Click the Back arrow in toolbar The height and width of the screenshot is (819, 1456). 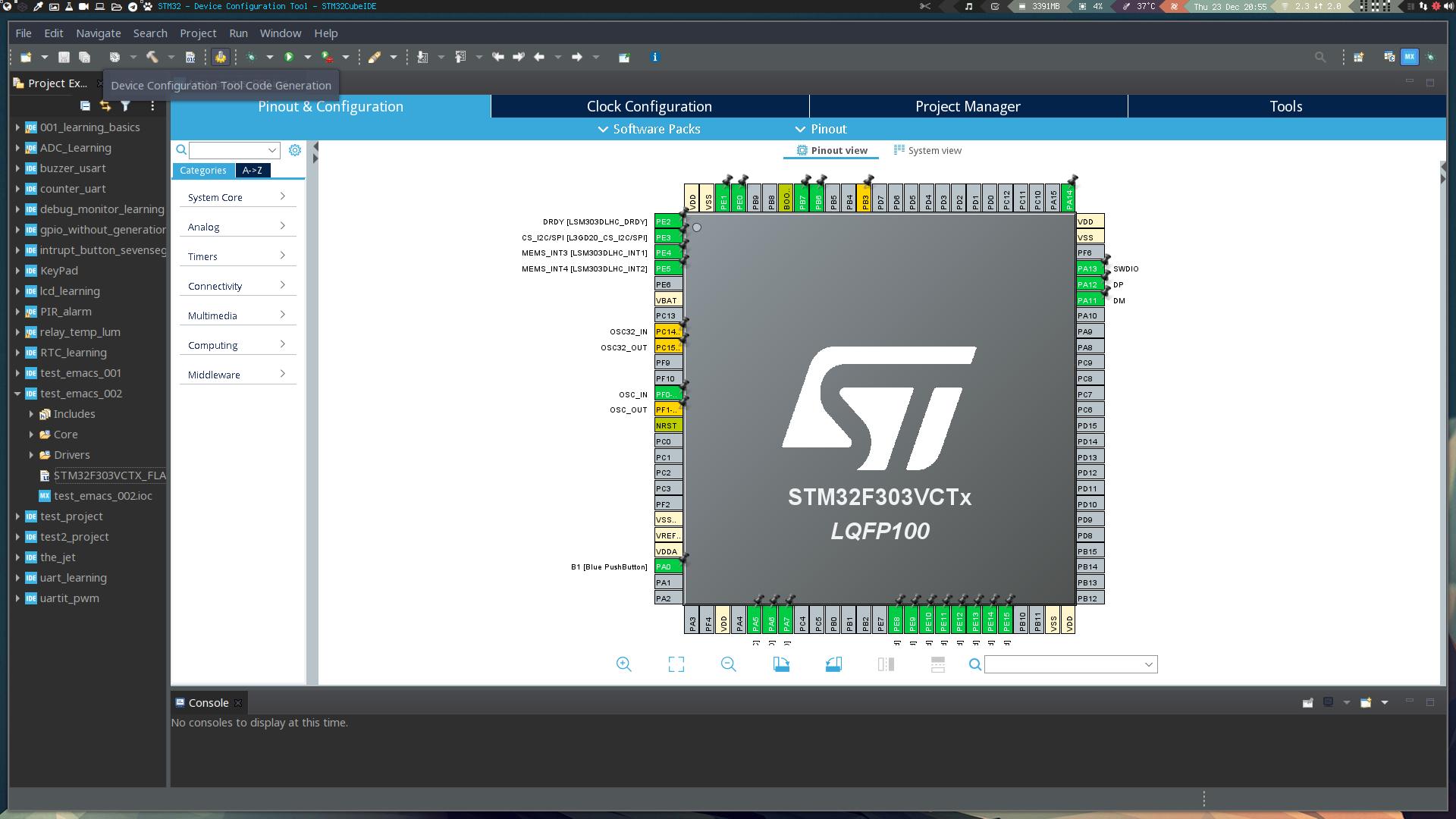539,57
